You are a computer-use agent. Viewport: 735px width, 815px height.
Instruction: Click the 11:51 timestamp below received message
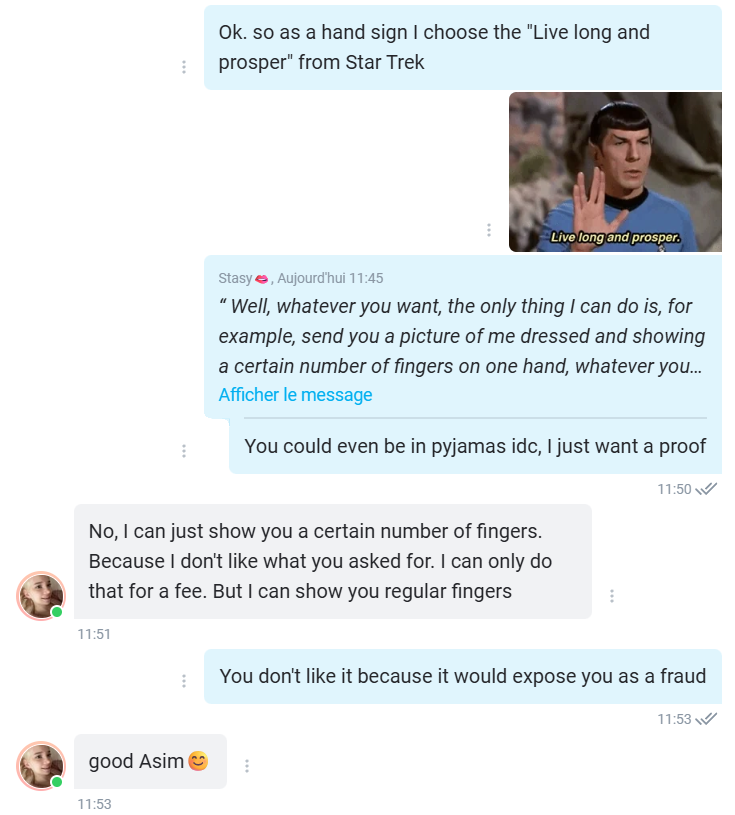pos(93,634)
